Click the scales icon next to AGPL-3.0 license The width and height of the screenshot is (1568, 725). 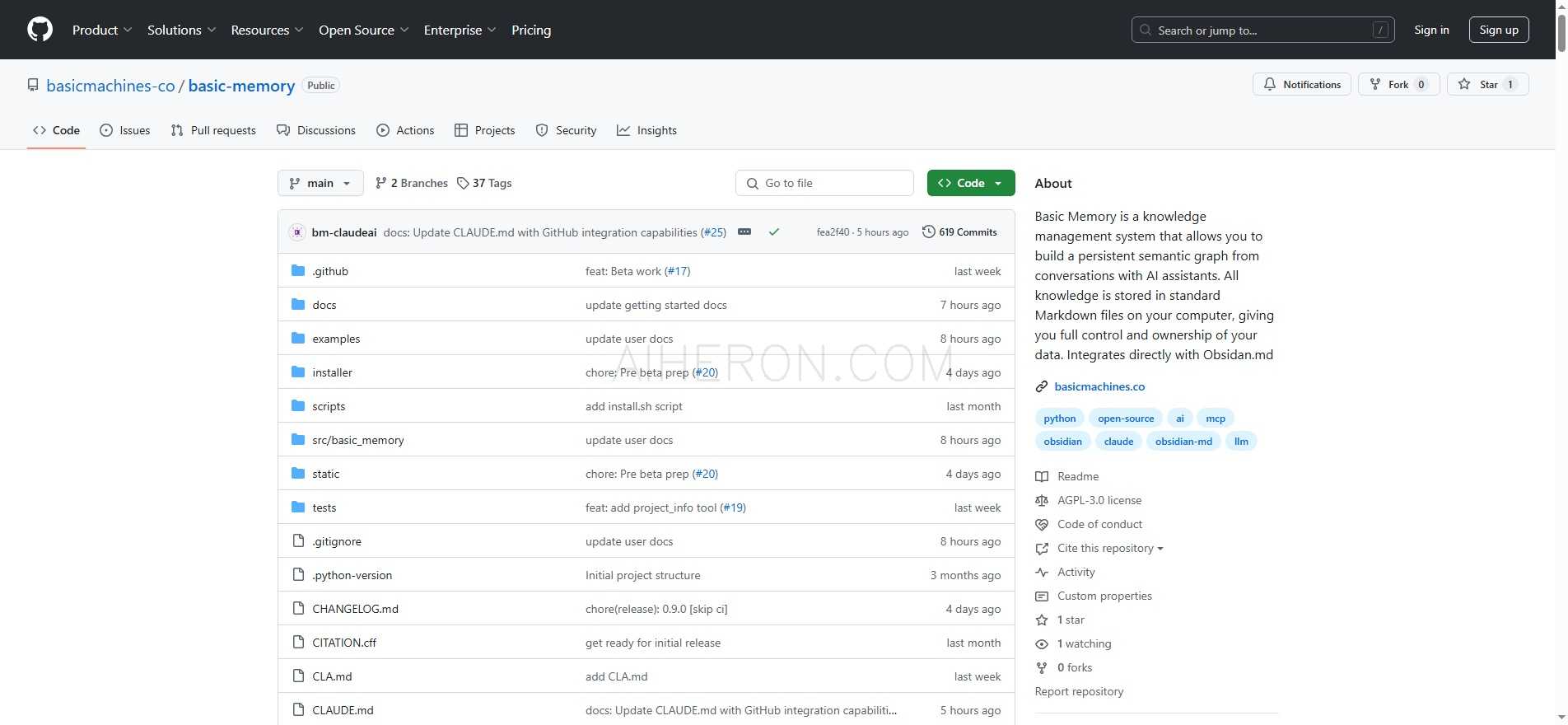(x=1042, y=500)
